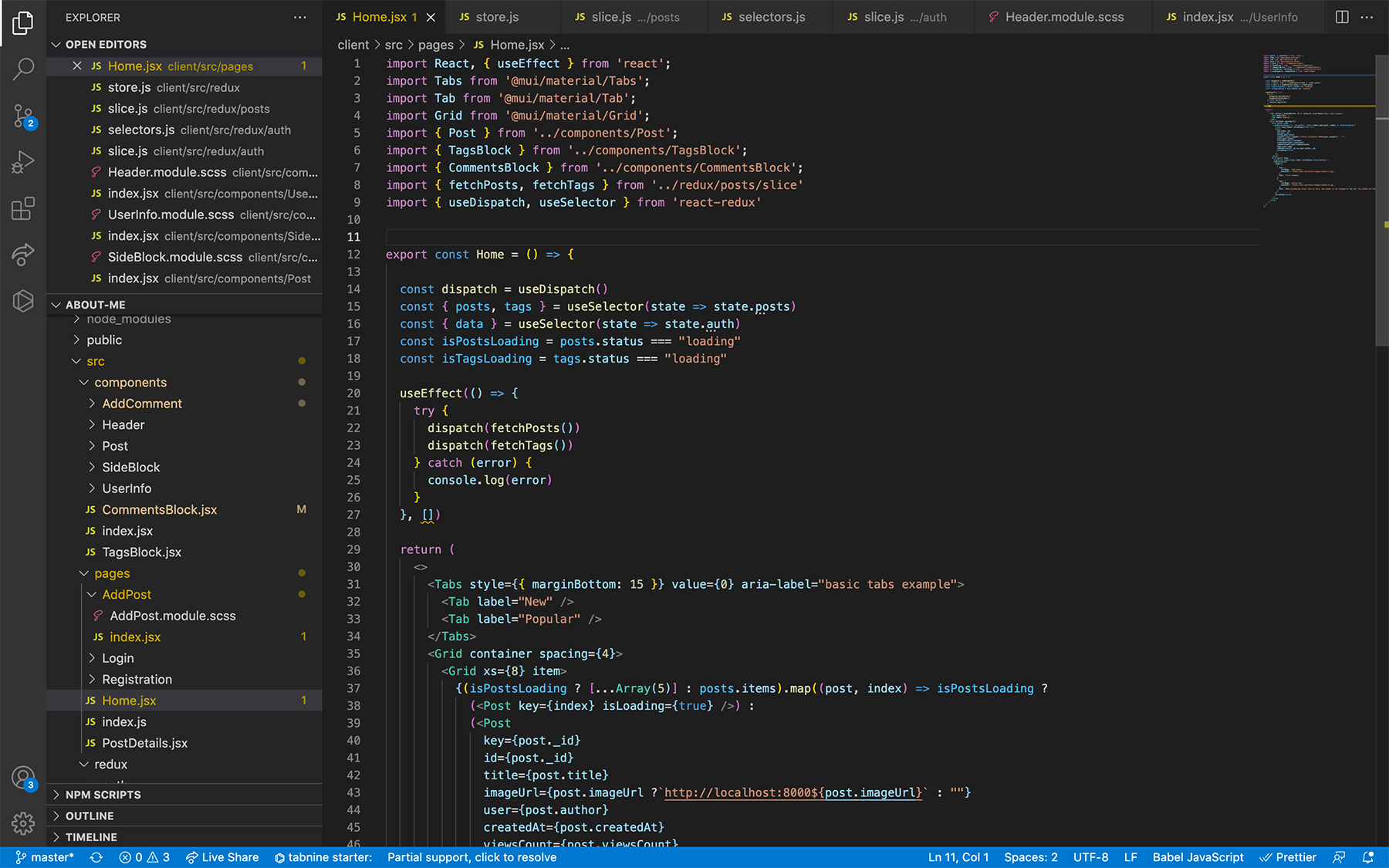The image size is (1389, 868).
Task: Click LF end of line selector
Action: click(1130, 857)
